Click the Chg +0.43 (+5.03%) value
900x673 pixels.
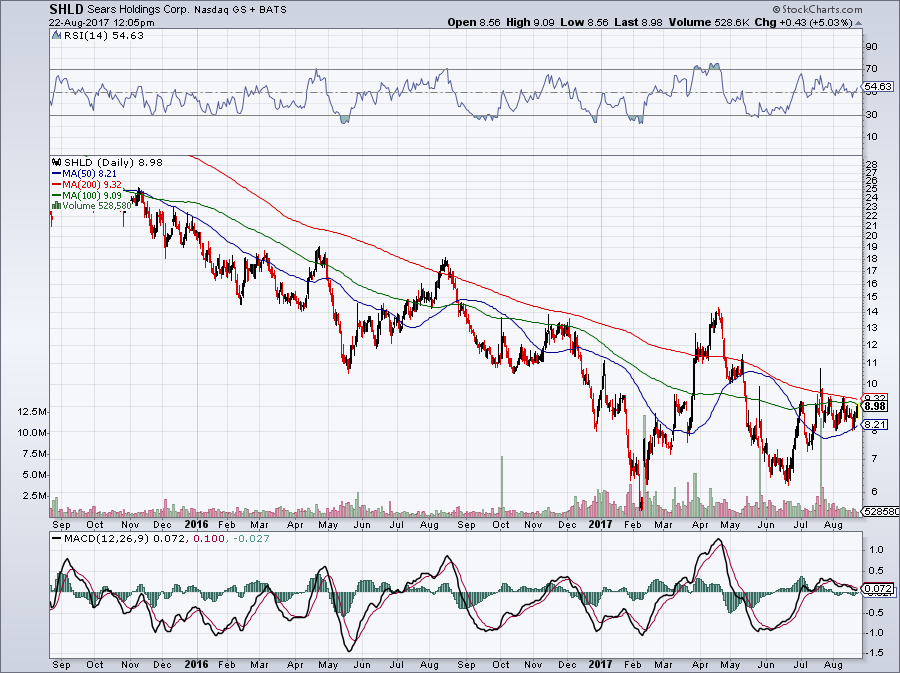(x=803, y=22)
